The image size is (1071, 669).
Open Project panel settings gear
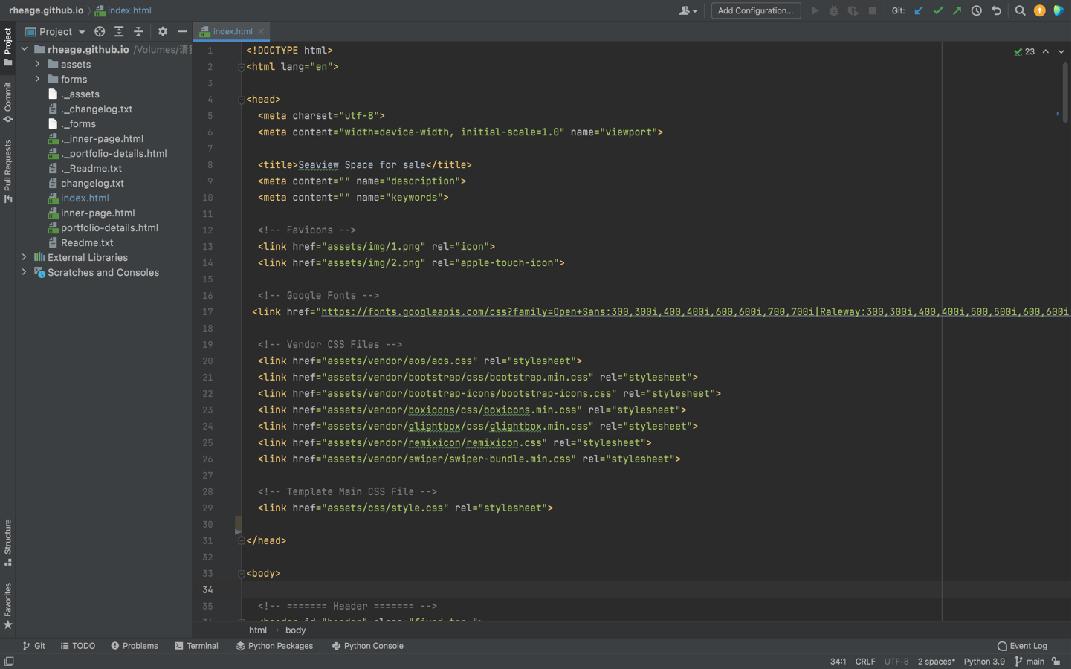click(x=163, y=31)
